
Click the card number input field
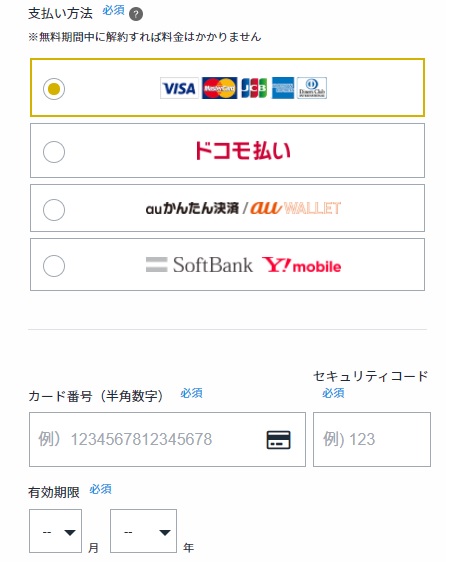[x=167, y=439]
